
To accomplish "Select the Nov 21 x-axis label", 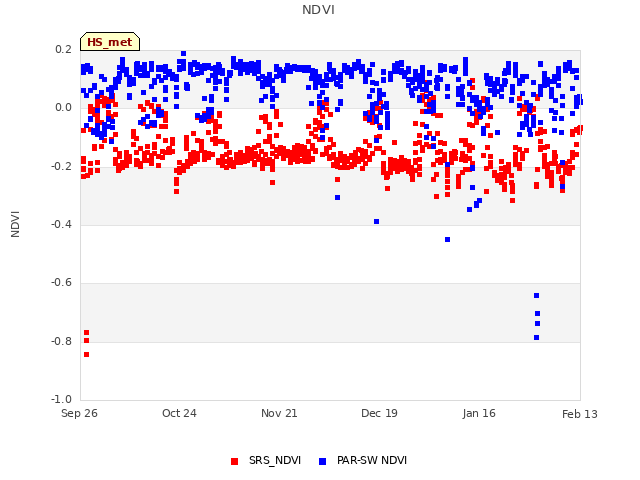I will (279, 413).
